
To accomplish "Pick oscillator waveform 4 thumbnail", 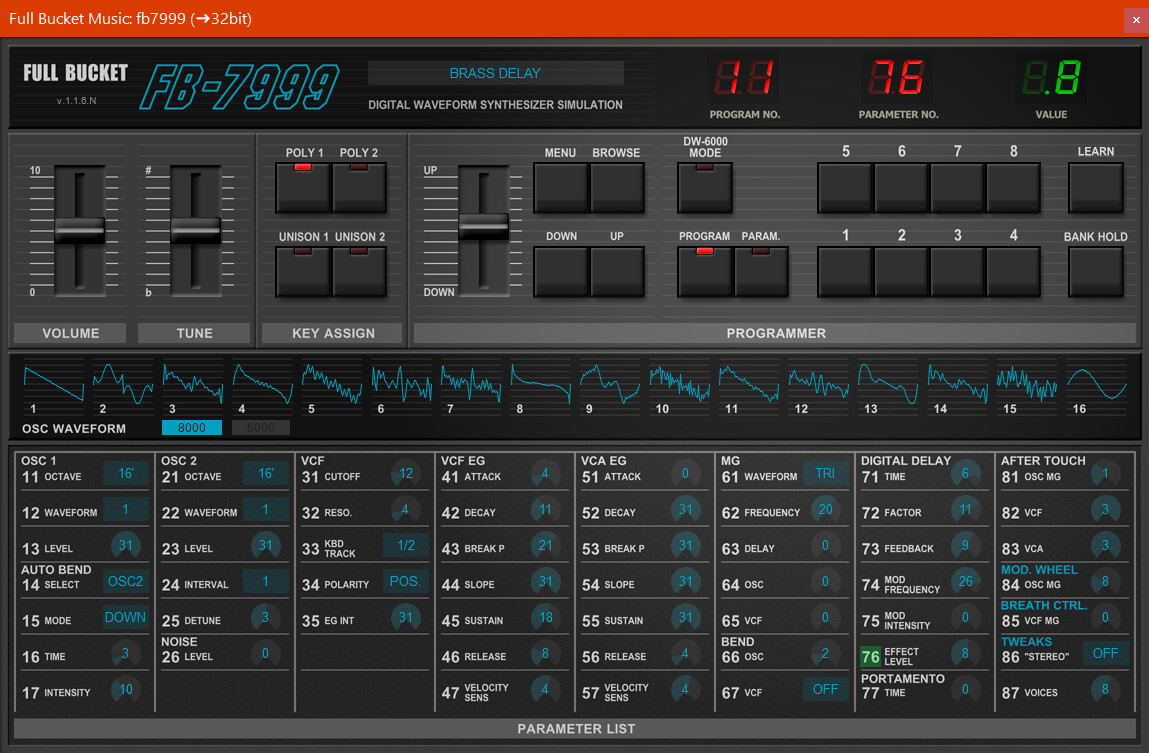I will click(262, 385).
